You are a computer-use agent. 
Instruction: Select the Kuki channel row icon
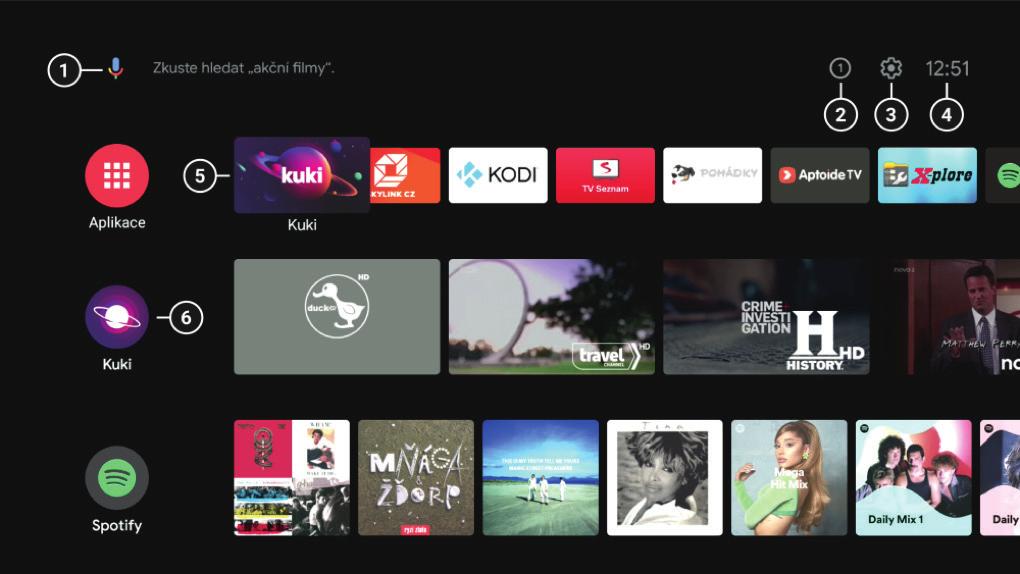pyautogui.click(x=117, y=317)
